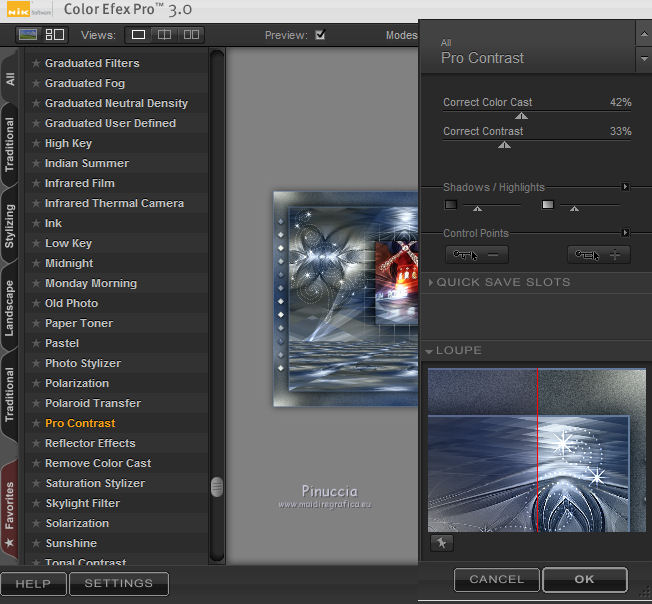Open the Favorites tab

click(x=9, y=512)
